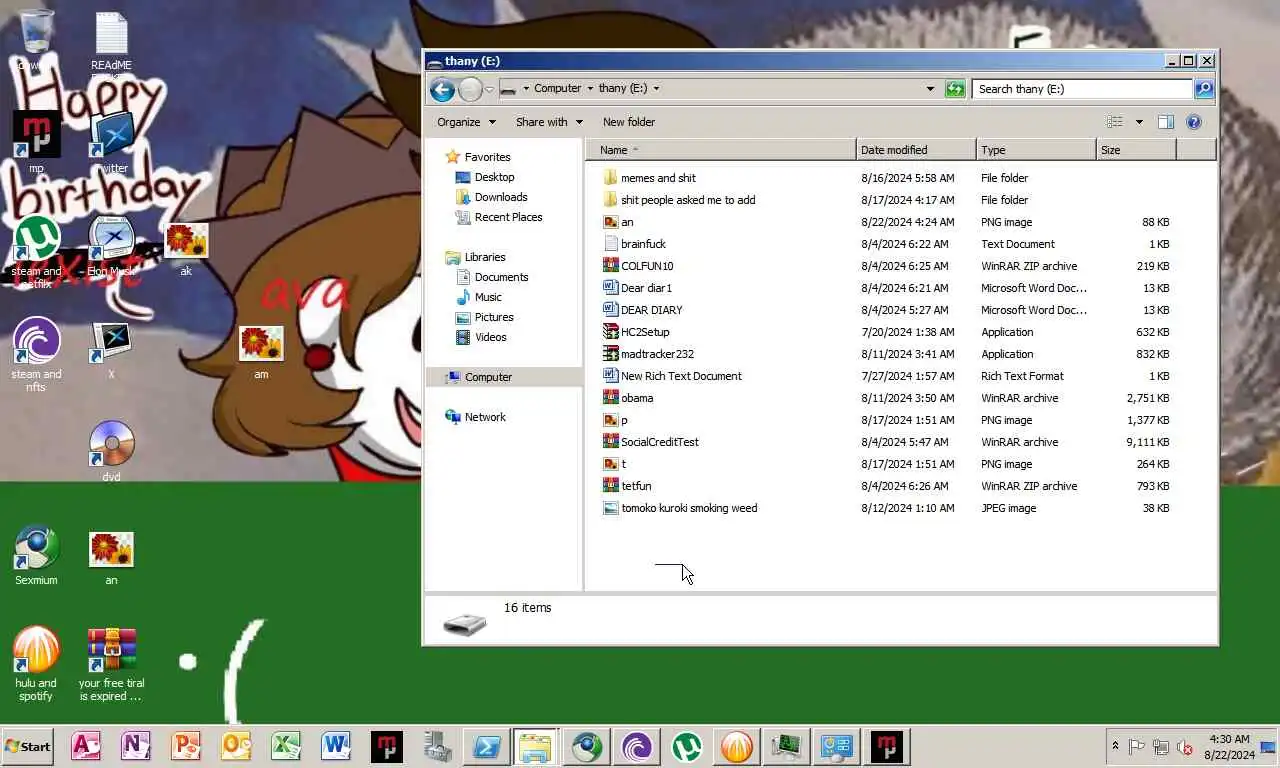
Task: Open the recent pages dropdown by navigation arrows
Action: 489,89
